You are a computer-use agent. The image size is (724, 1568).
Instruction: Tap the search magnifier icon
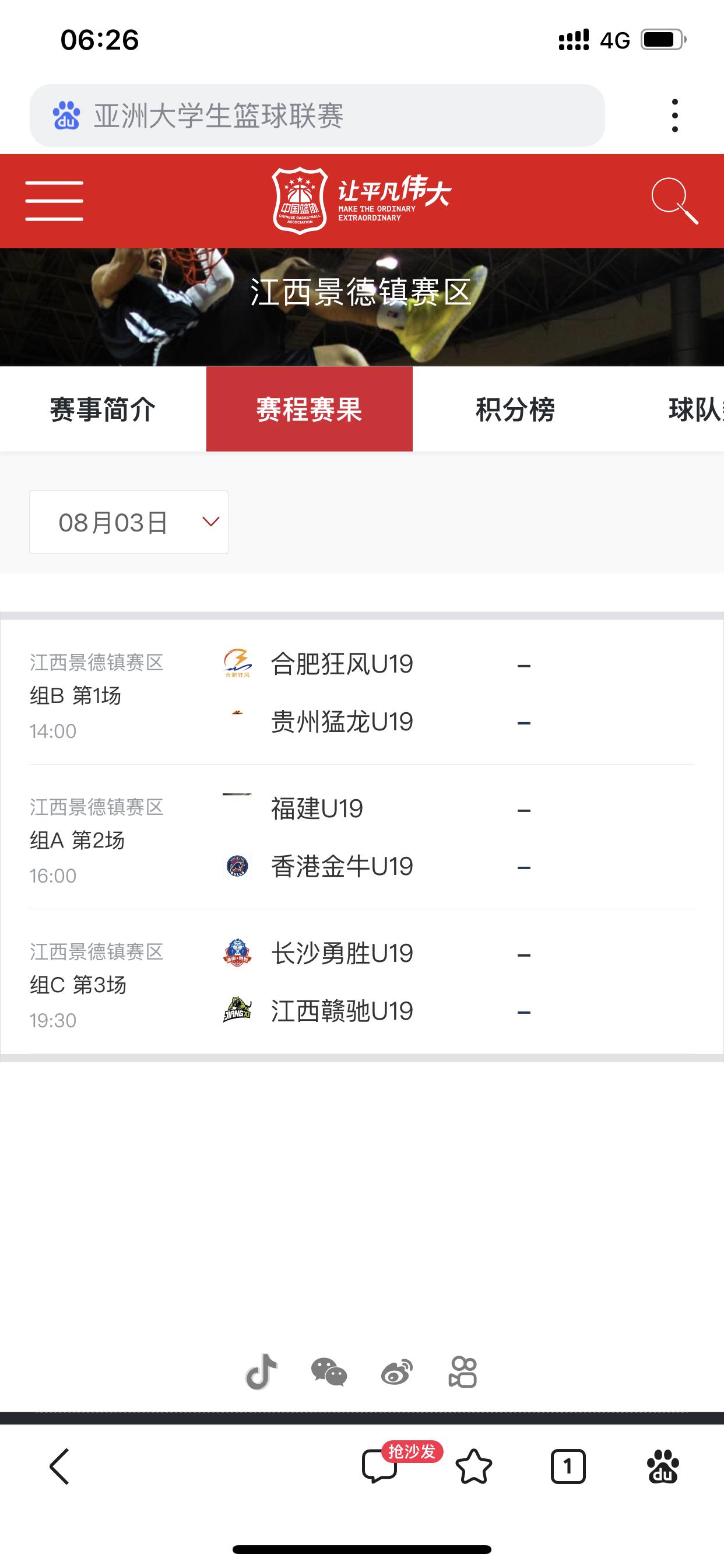tap(674, 201)
